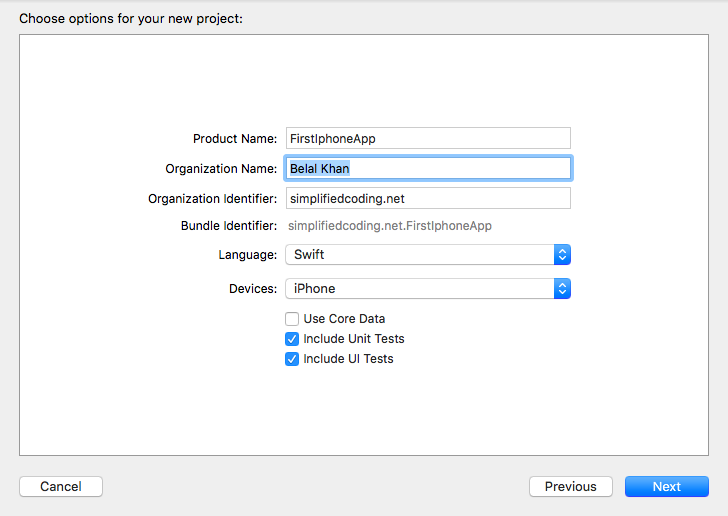
Task: Uncheck Include Unit Tests
Action: (292, 339)
